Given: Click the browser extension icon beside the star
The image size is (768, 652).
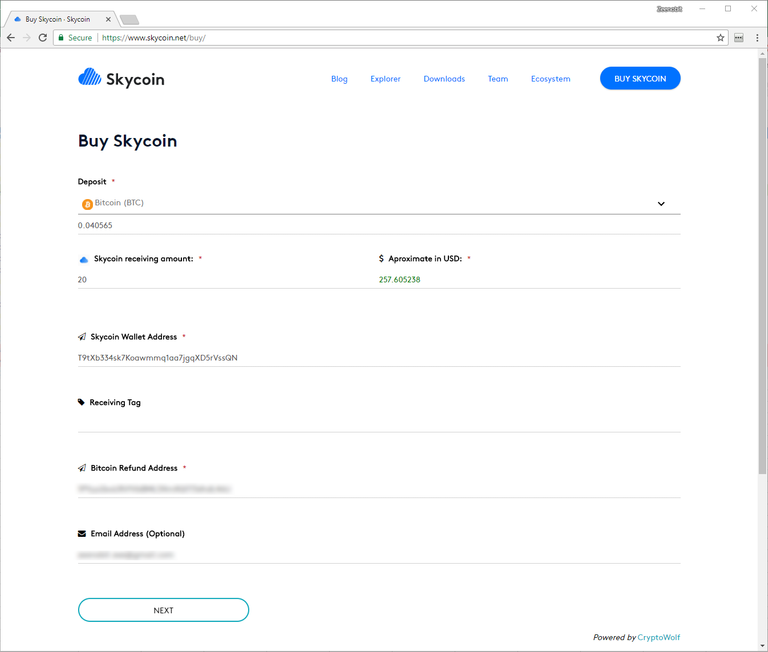Looking at the screenshot, I should (739, 38).
